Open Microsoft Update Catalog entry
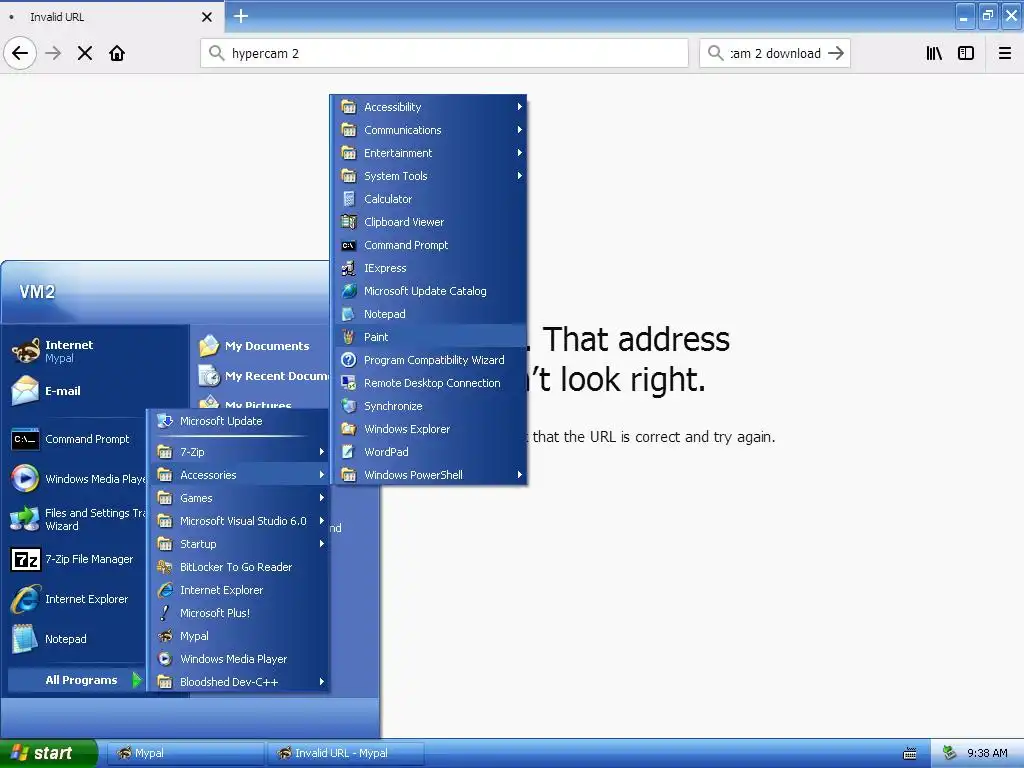Screen dimensions: 1024x768 429,291
